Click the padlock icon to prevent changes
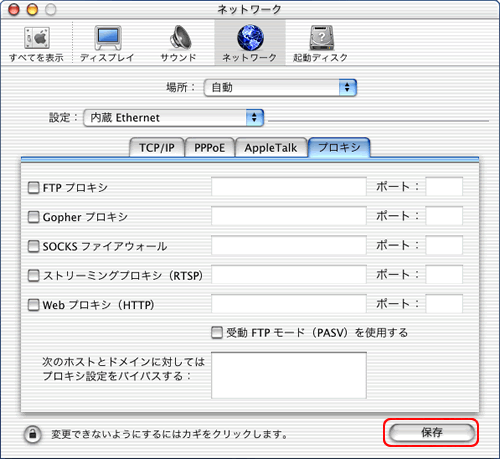Screen dimensions: 500x459 tap(33, 435)
